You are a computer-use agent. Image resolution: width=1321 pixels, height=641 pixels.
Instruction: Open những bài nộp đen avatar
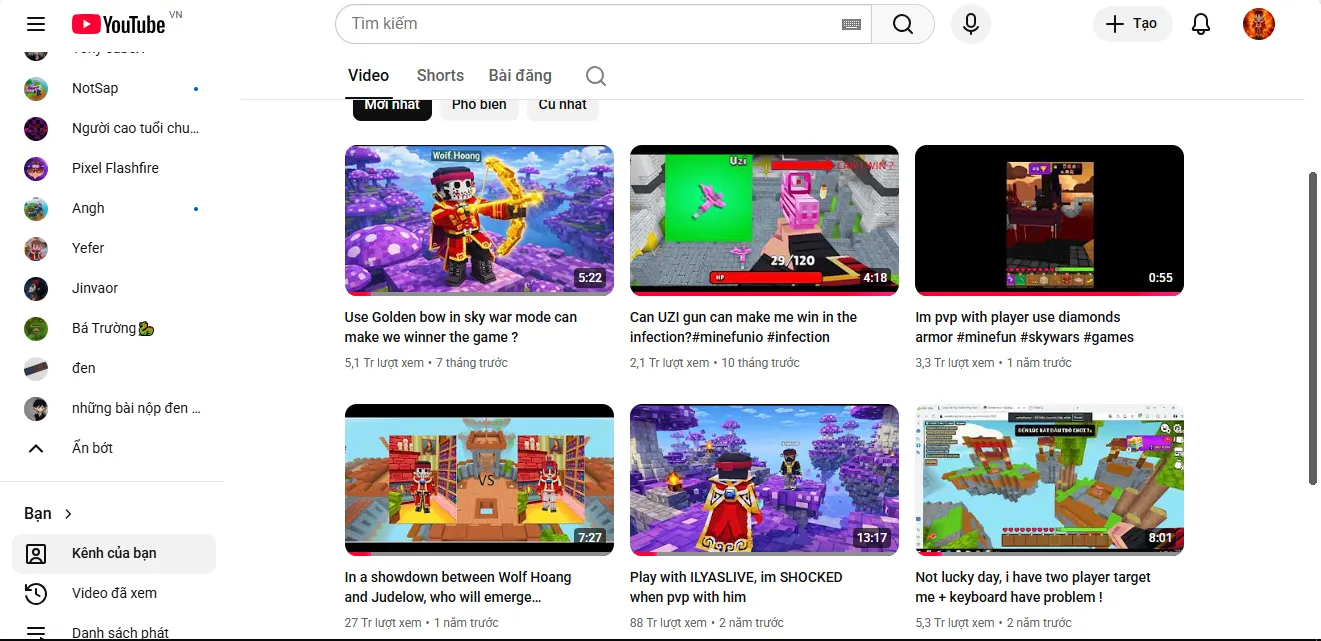pyautogui.click(x=36, y=408)
